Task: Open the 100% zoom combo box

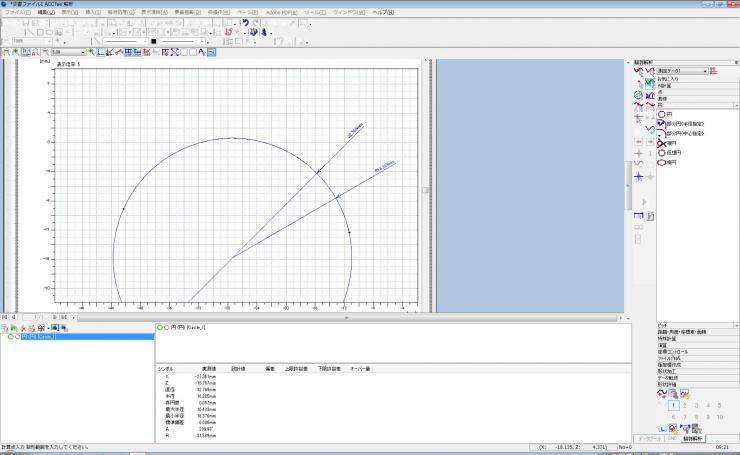Action: (32, 42)
